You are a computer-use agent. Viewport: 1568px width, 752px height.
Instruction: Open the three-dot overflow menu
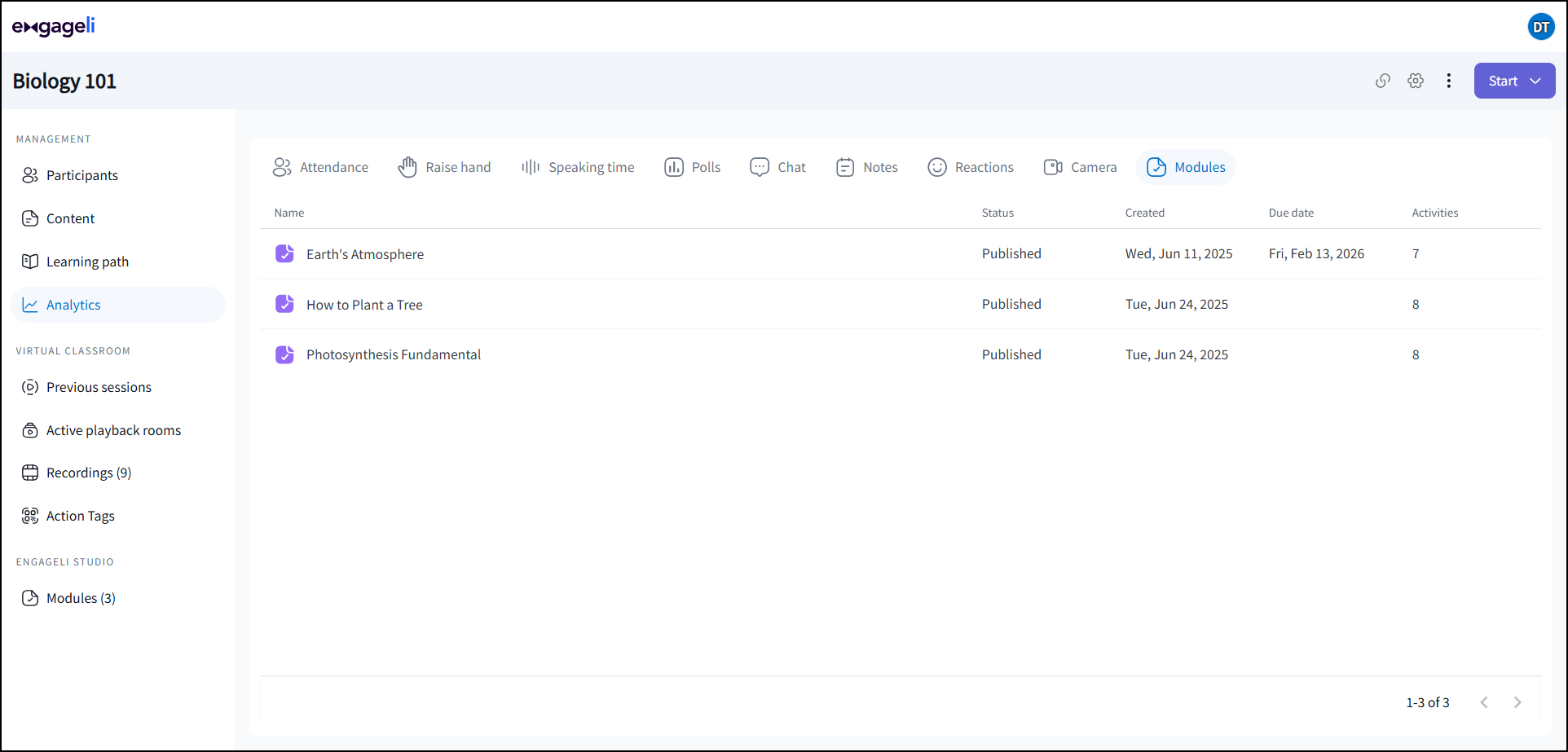click(1449, 81)
